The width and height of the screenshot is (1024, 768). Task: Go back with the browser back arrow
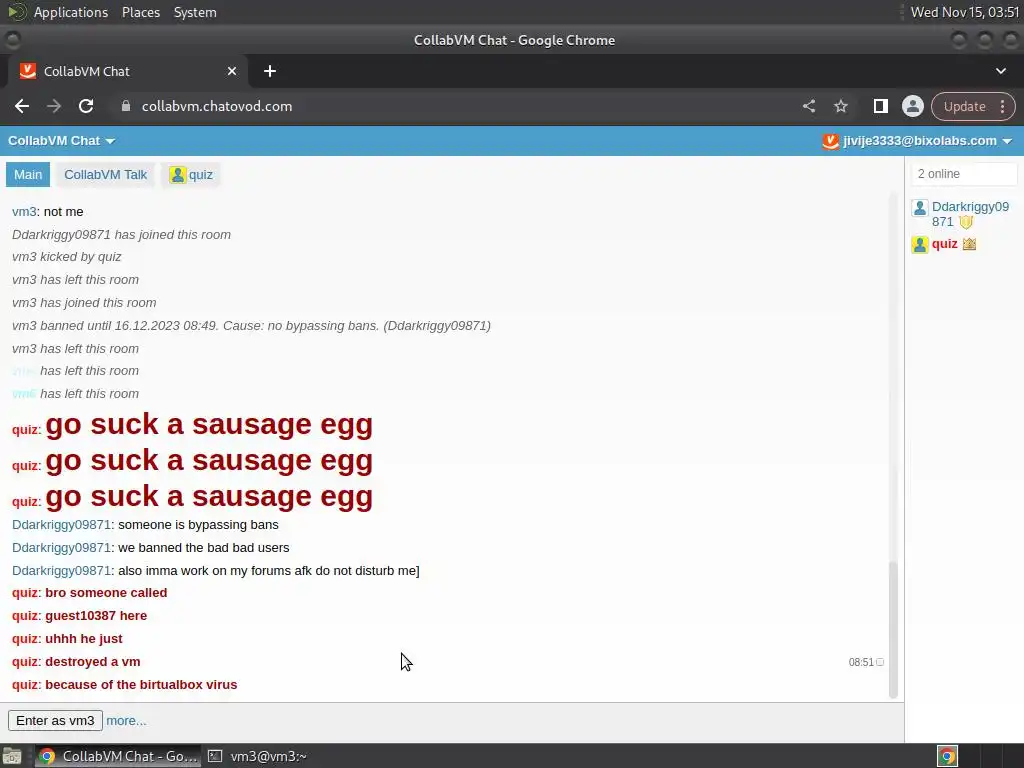tap(22, 106)
